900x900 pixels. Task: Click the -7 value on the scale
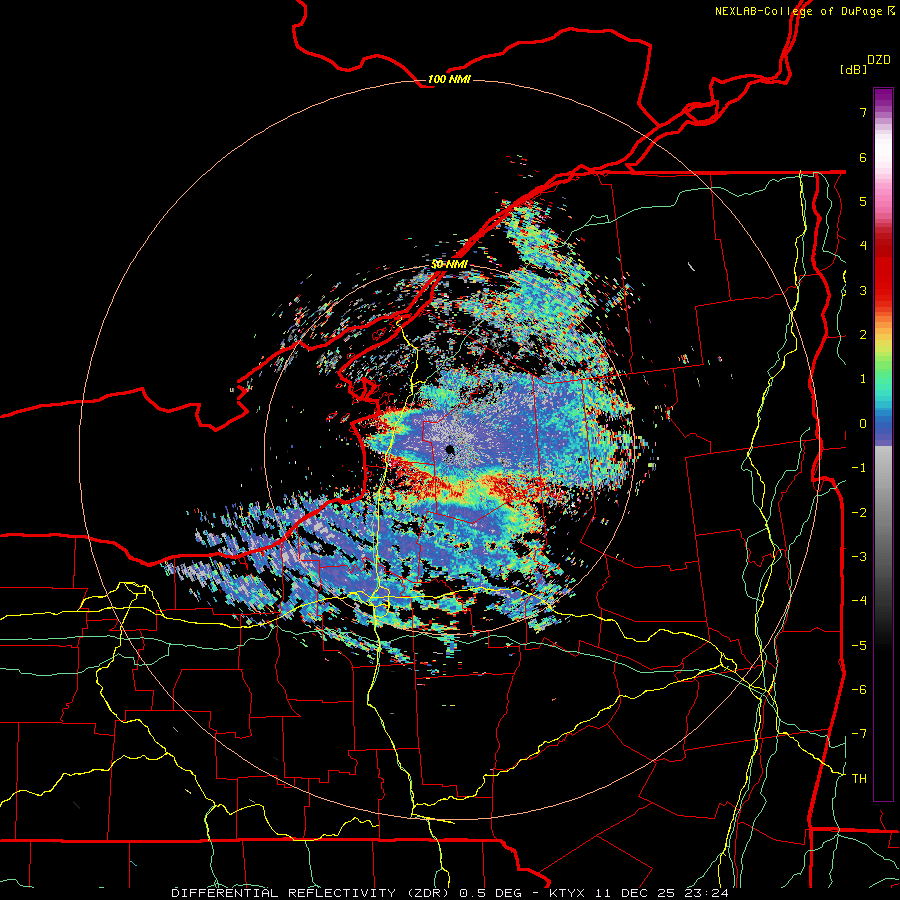[859, 734]
